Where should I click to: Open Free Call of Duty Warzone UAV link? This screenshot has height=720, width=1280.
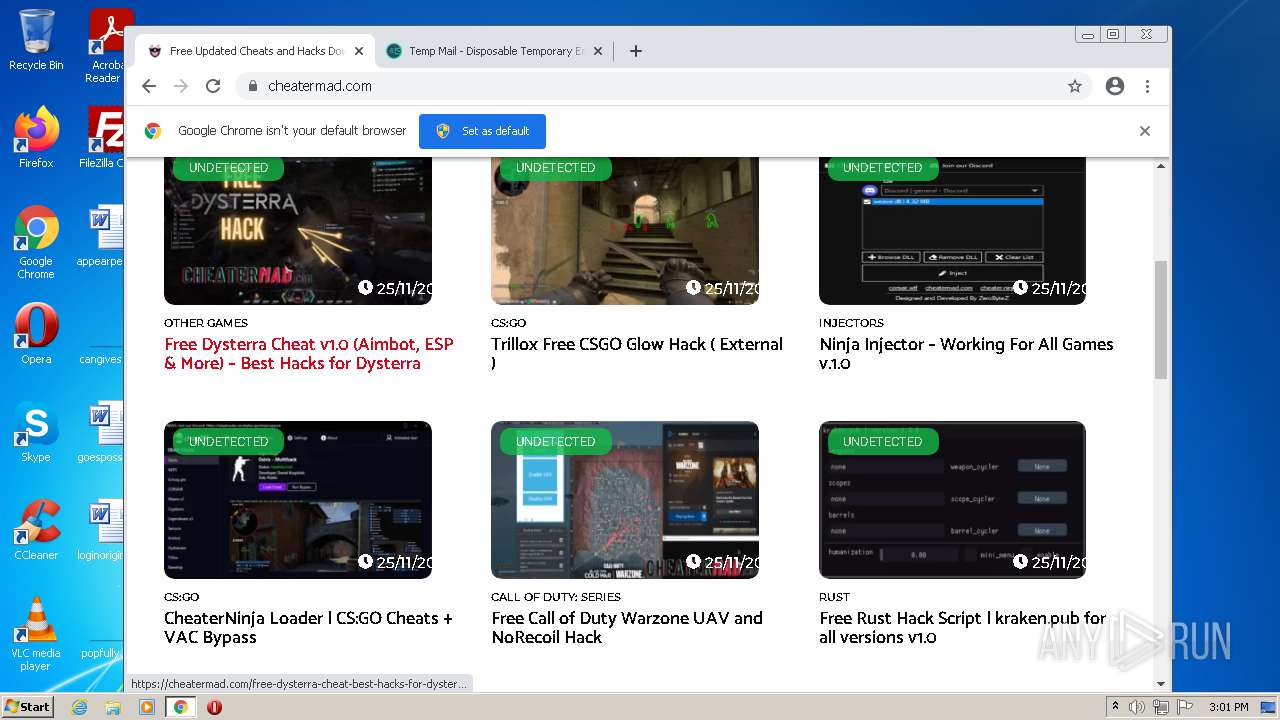pos(627,628)
